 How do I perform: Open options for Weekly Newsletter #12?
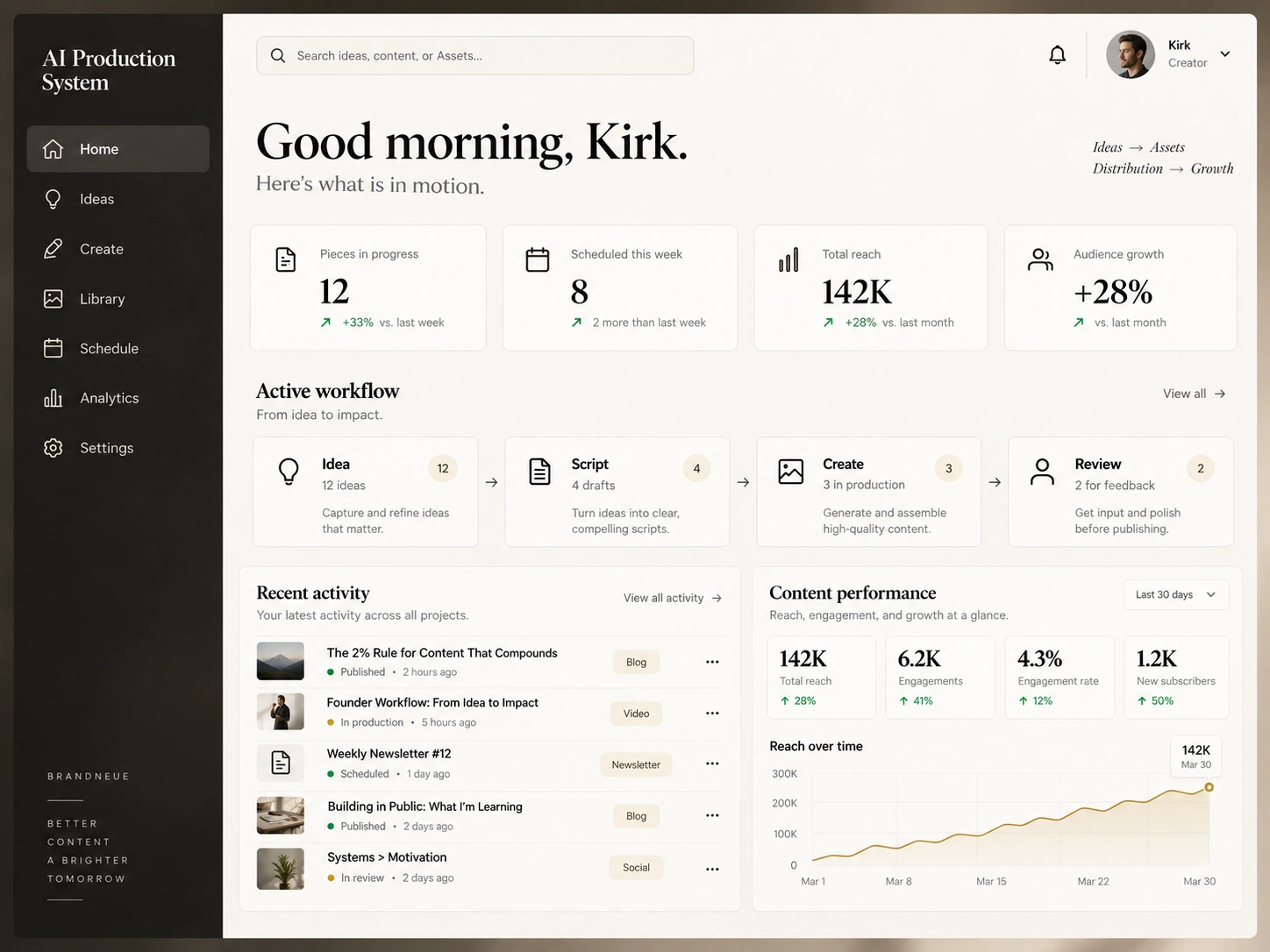712,764
